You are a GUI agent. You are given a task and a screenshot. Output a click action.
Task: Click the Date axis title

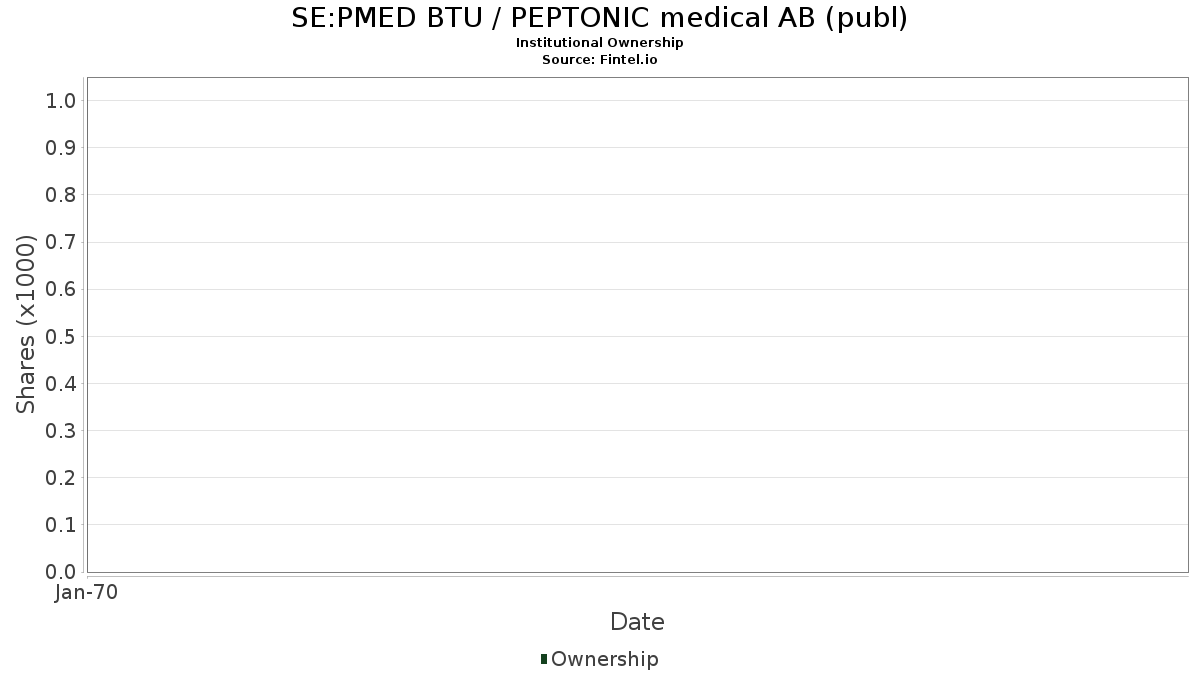[x=637, y=622]
